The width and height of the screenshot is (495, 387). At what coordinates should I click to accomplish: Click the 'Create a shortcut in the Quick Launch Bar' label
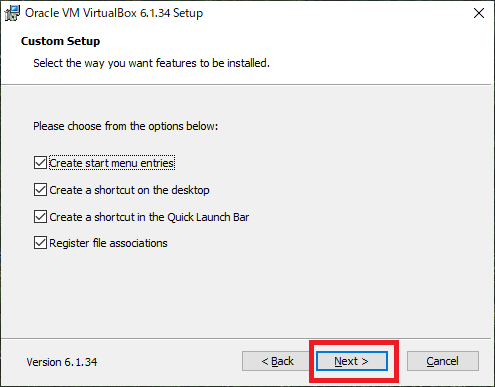[x=149, y=217]
